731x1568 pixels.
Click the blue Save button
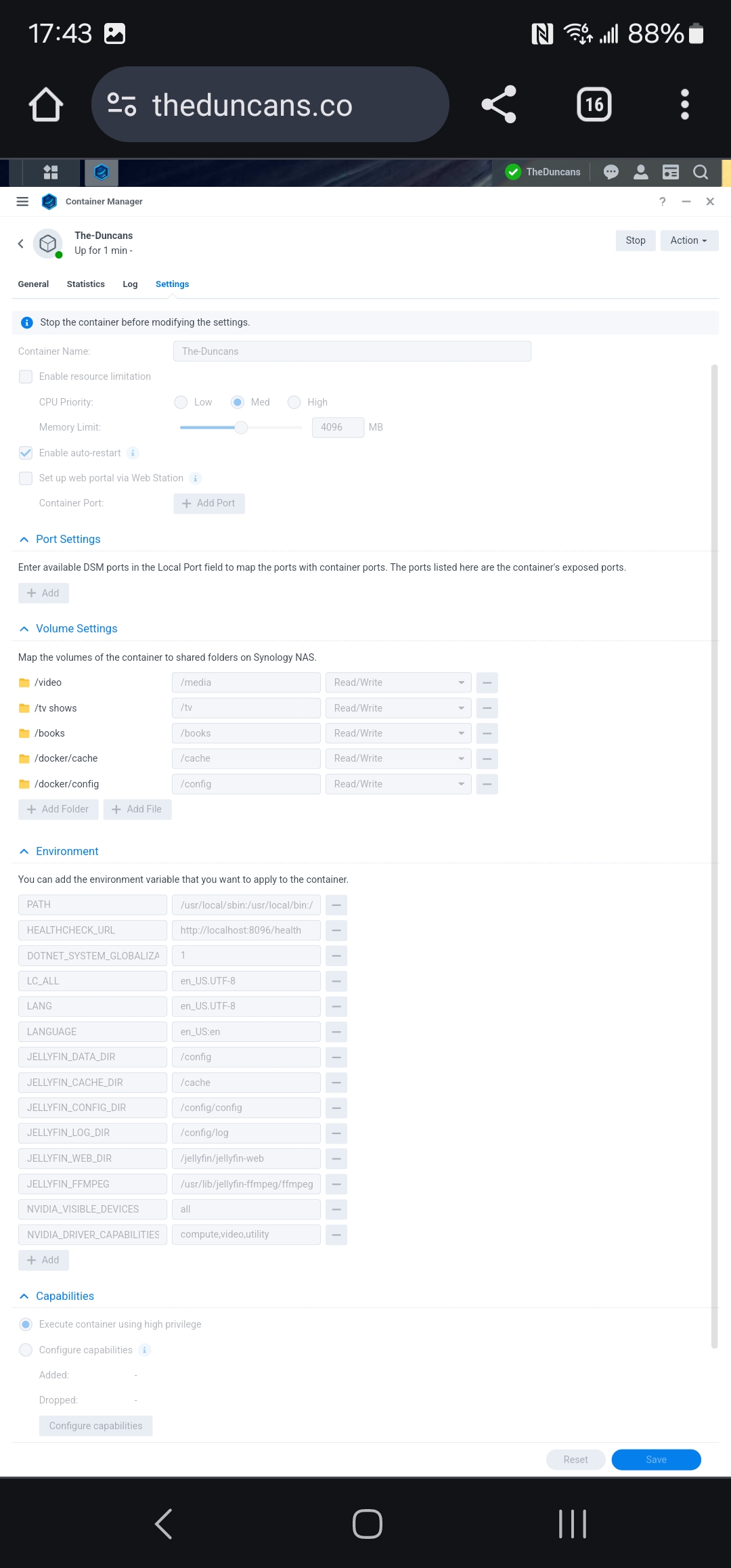click(x=655, y=1460)
